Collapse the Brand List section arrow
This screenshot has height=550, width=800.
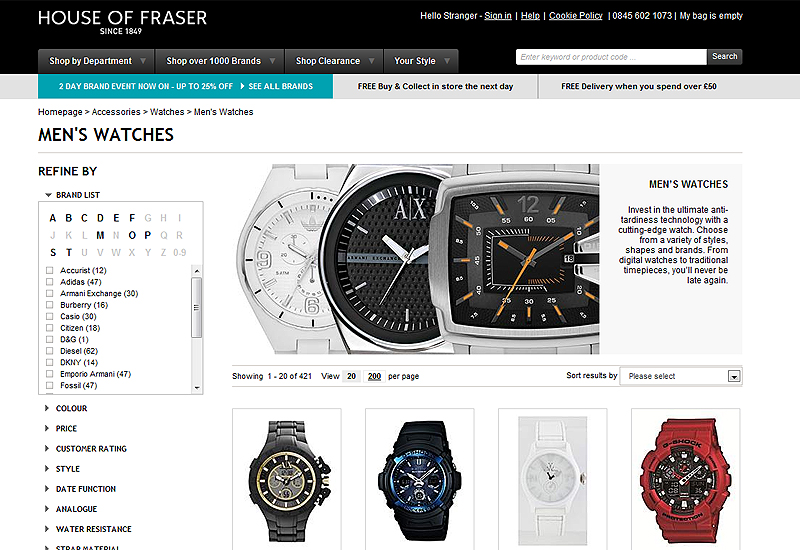(48, 195)
